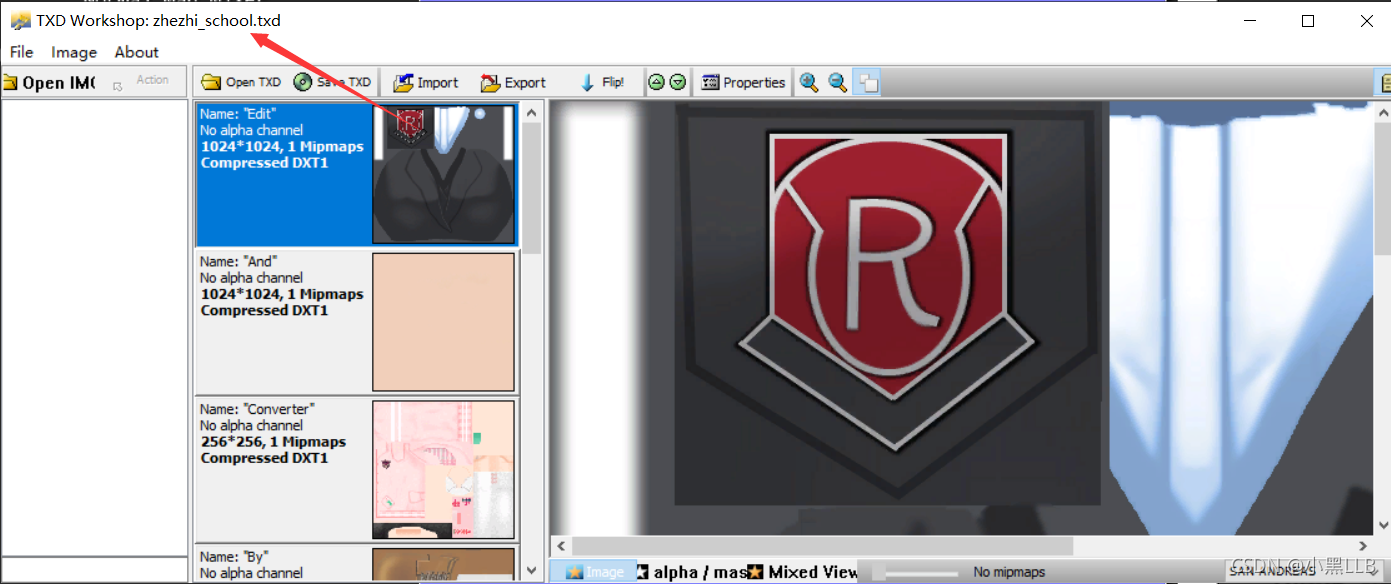
Task: Click the preview horizontal scroll left arrow
Action: (x=560, y=546)
